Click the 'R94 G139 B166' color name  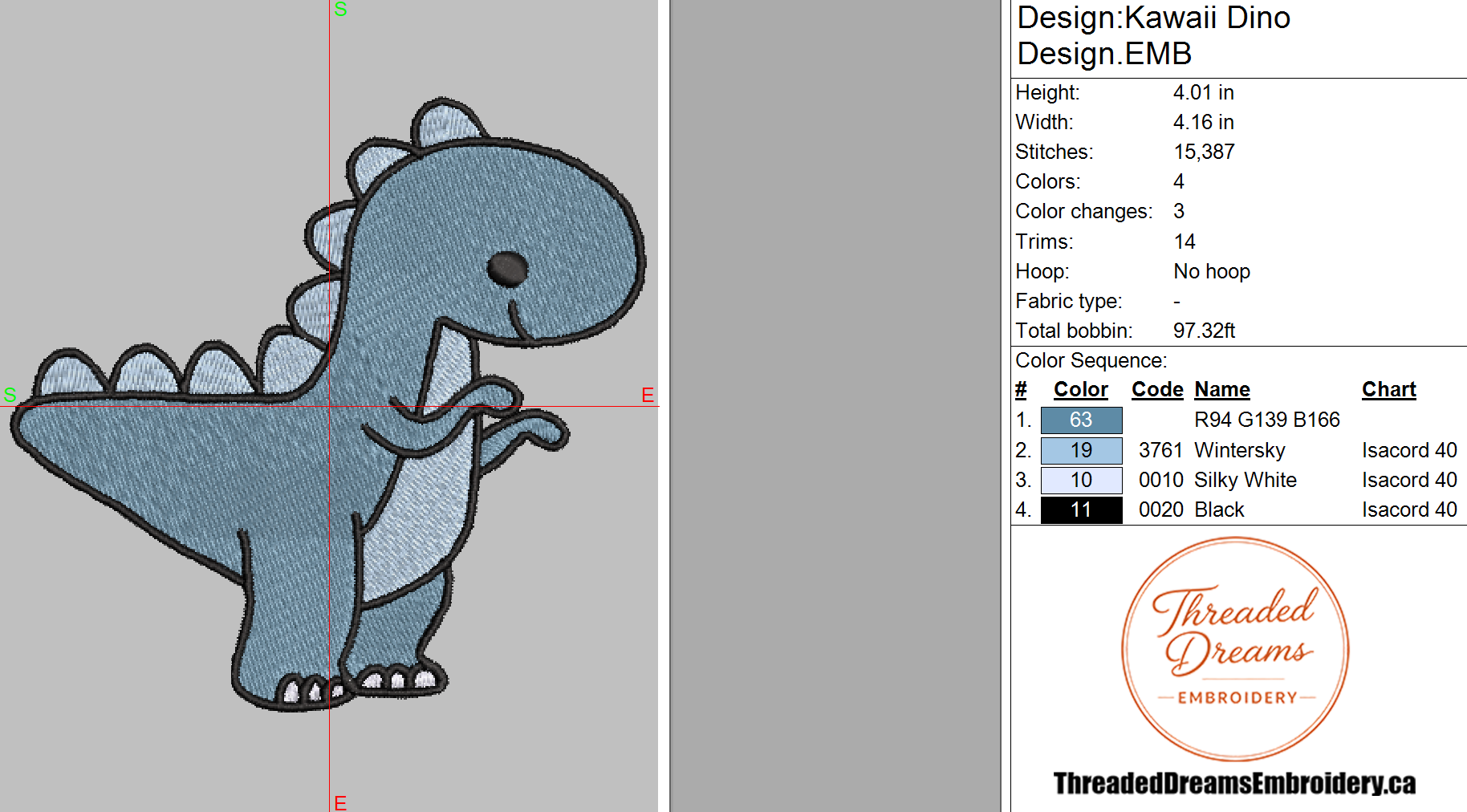(x=1267, y=420)
